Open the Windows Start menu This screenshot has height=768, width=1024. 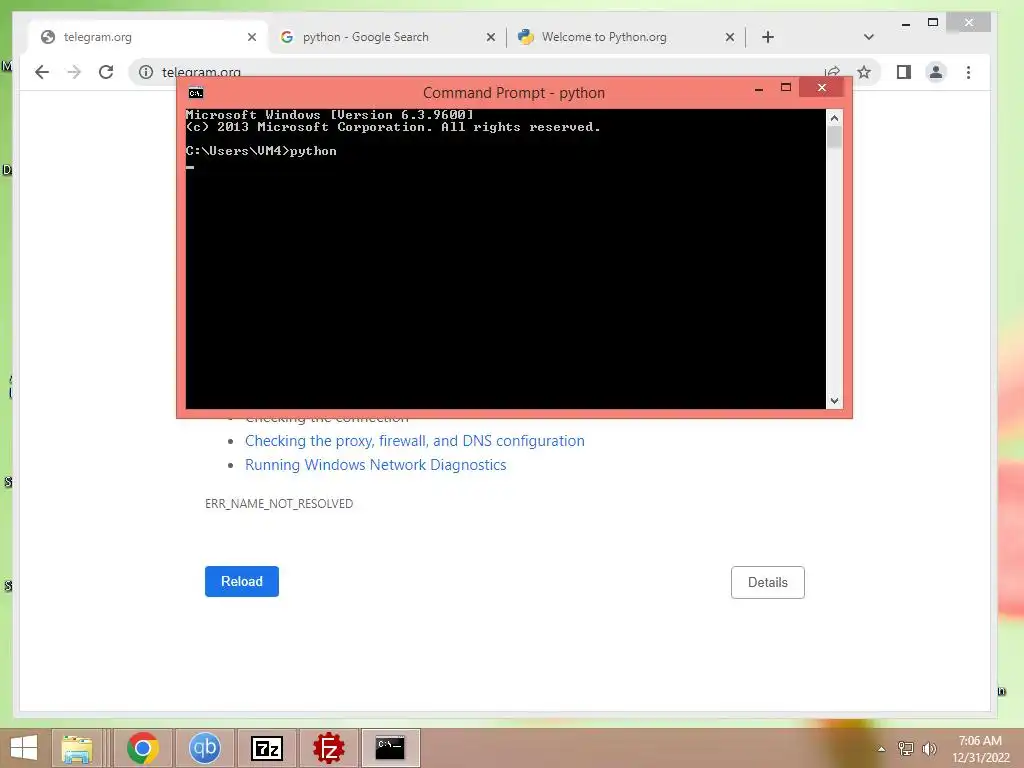click(x=24, y=748)
